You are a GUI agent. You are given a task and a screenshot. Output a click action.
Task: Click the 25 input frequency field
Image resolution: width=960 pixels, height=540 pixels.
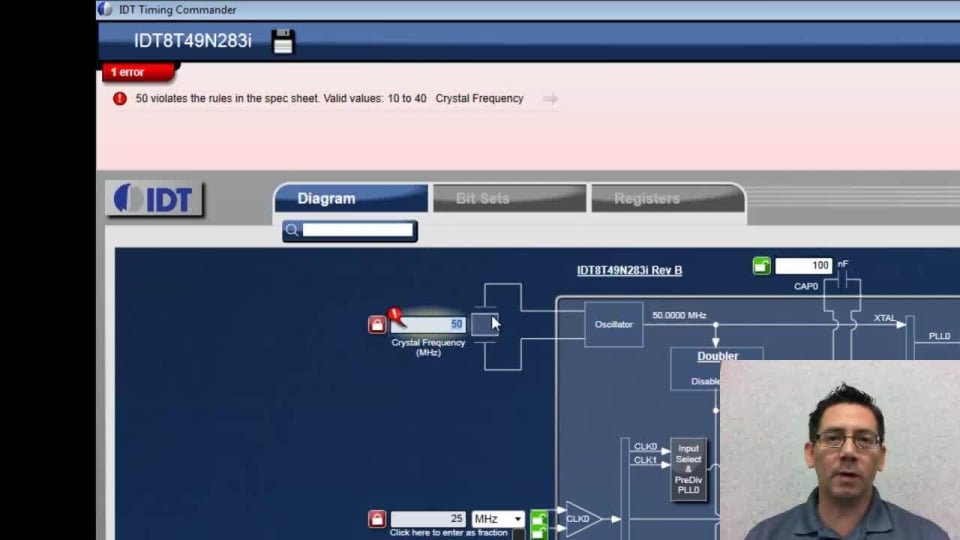tap(428, 519)
